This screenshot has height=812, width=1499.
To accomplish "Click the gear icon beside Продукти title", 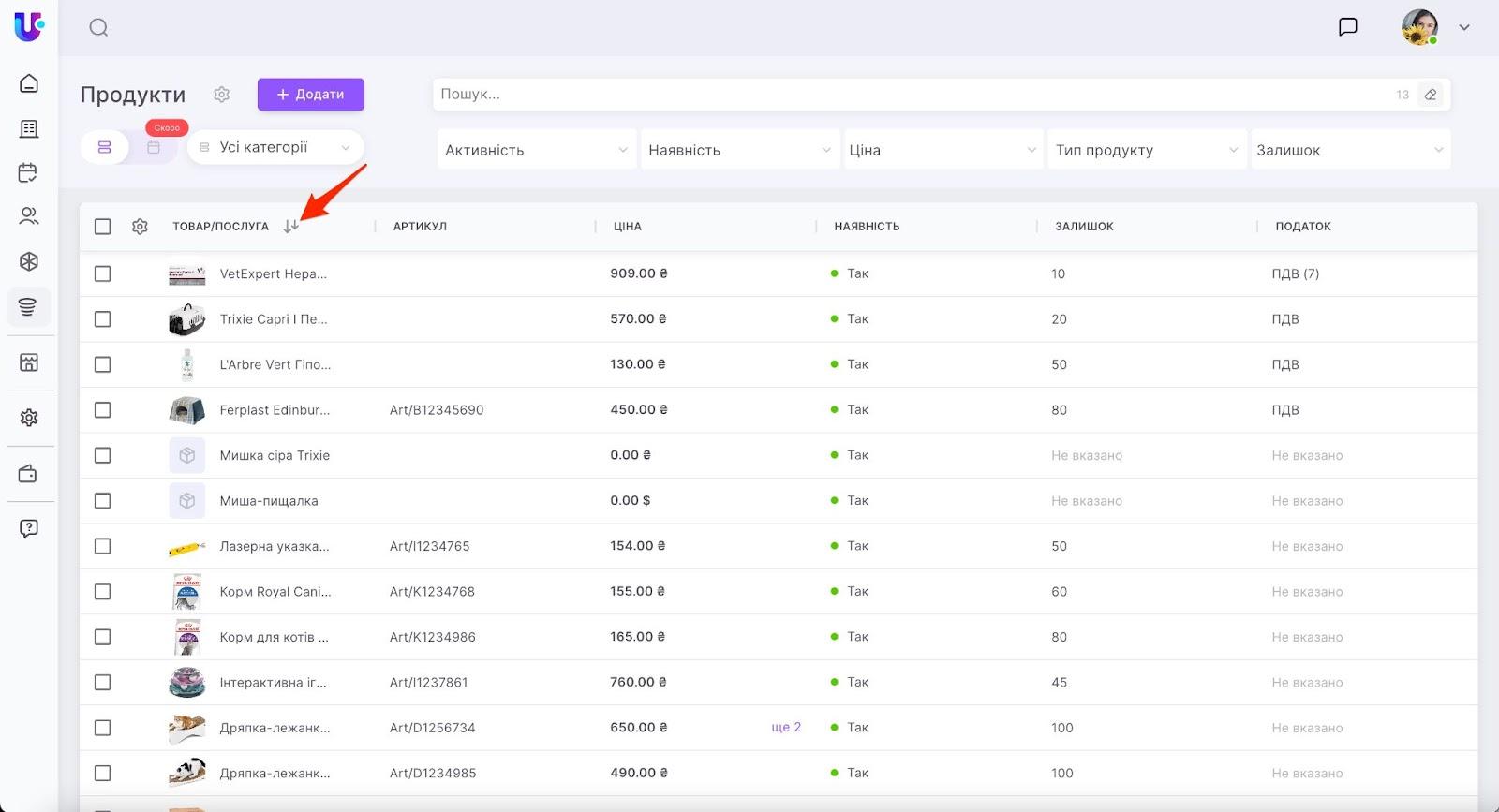I will (221, 95).
